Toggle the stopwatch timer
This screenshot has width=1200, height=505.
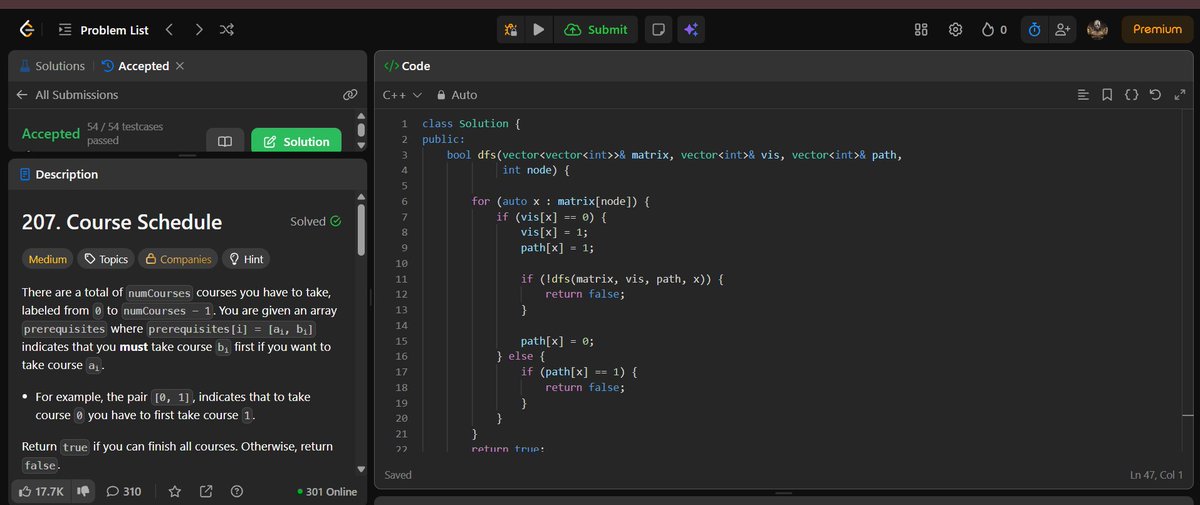point(1035,30)
